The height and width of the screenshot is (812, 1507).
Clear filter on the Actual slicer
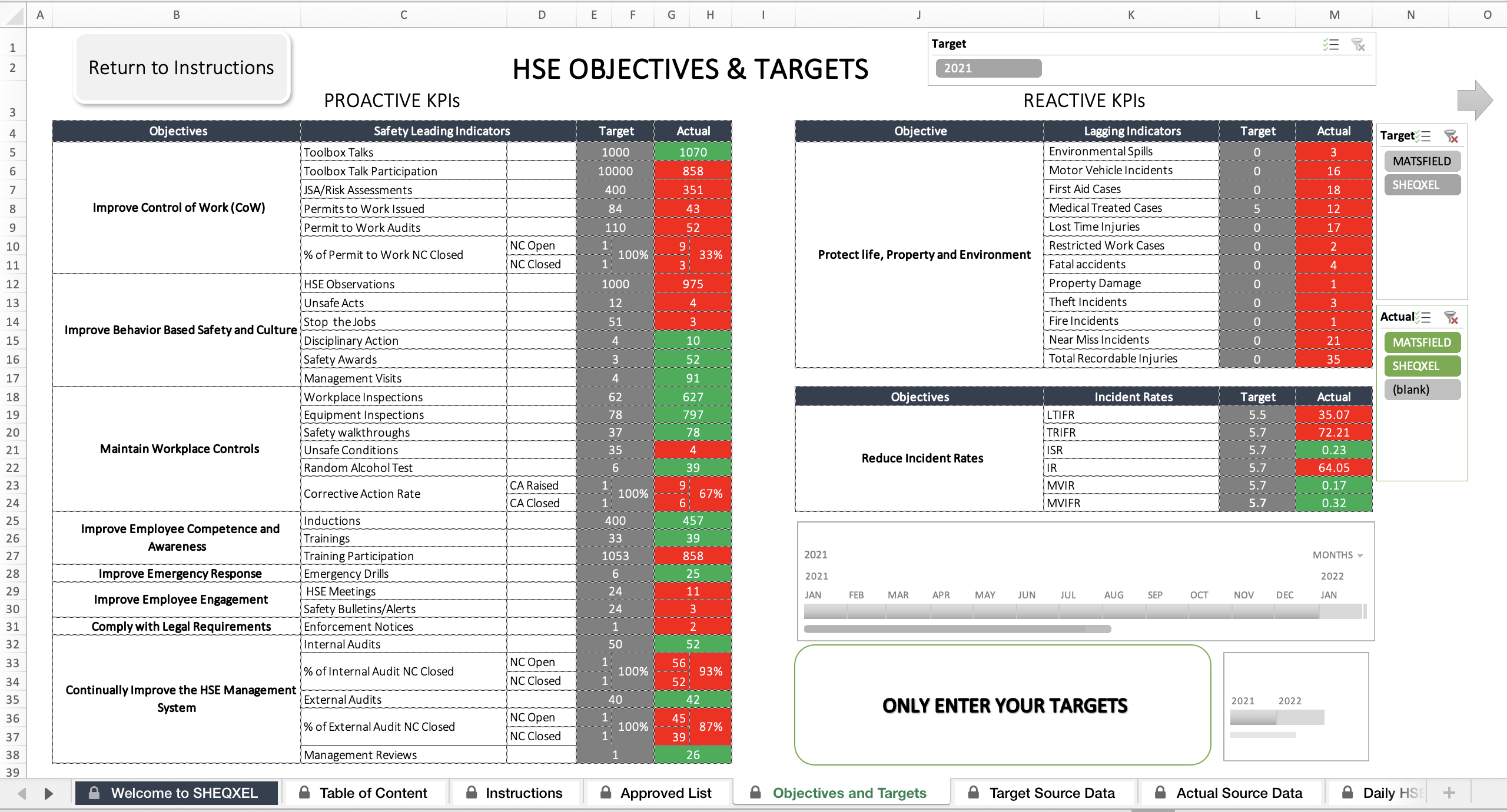(x=1451, y=318)
